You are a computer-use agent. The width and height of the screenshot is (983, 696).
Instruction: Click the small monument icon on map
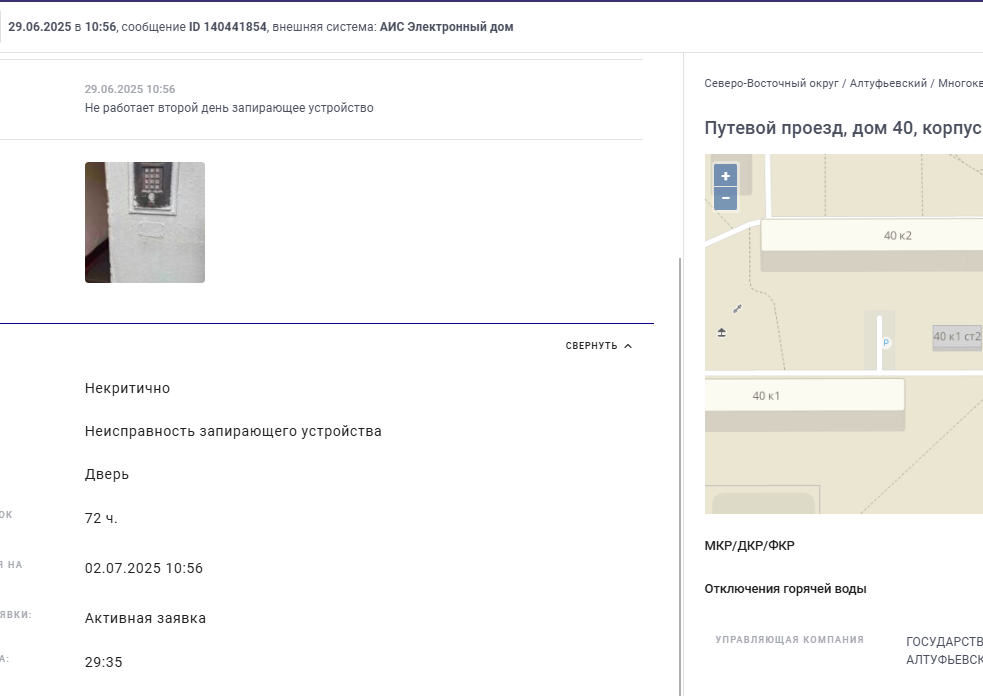coord(722,332)
